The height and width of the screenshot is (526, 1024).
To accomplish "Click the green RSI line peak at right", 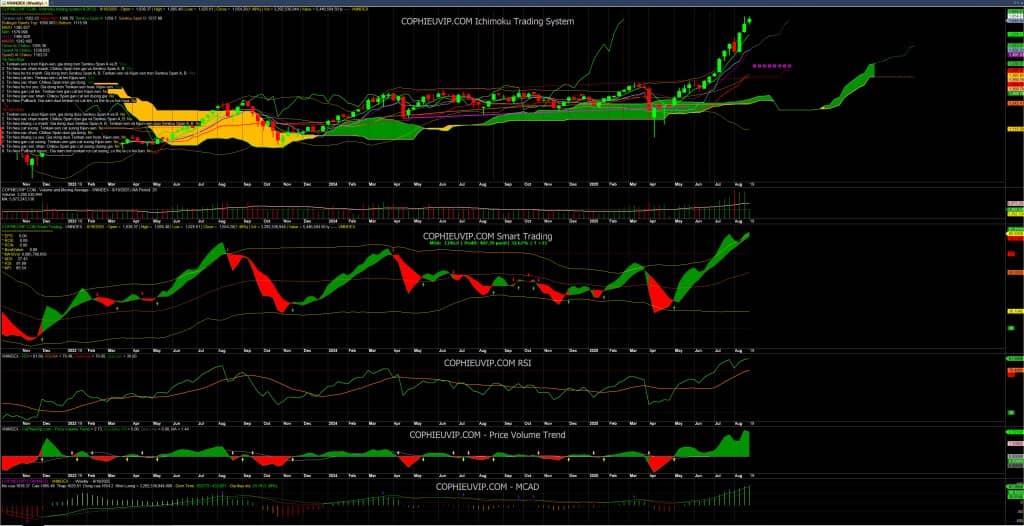I will 746,359.
